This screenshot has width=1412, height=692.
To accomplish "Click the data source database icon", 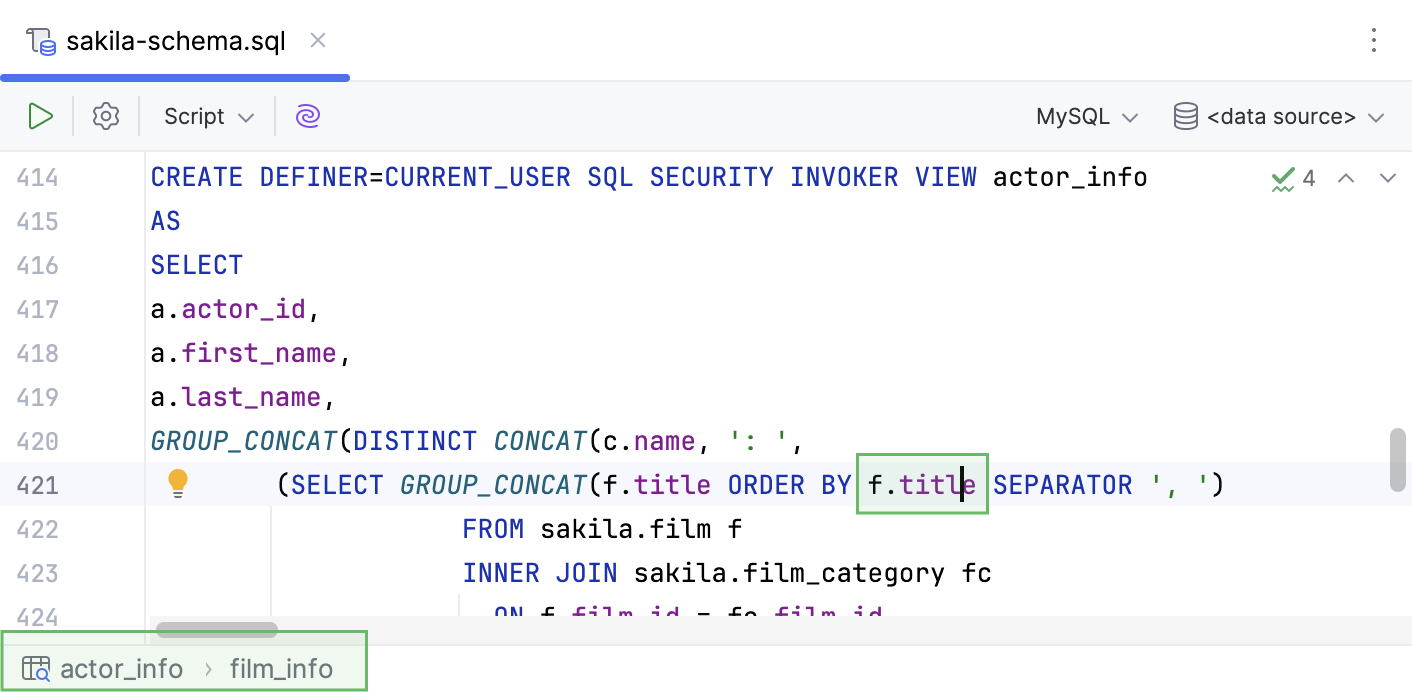I will 1185,116.
